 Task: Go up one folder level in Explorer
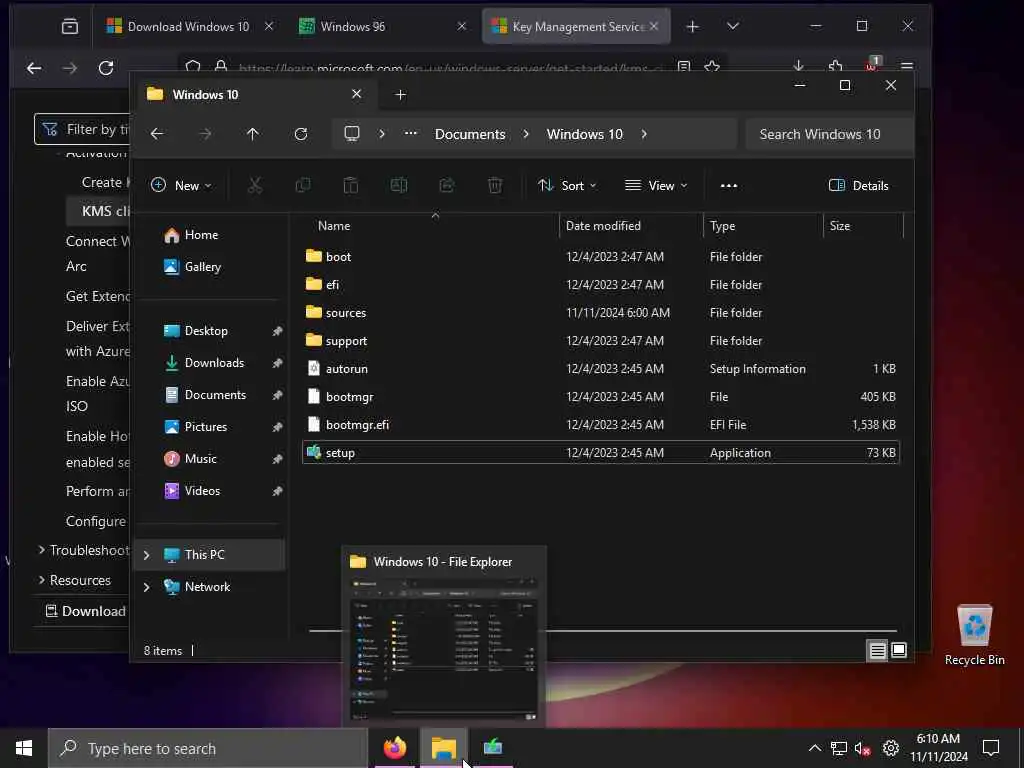pos(253,134)
